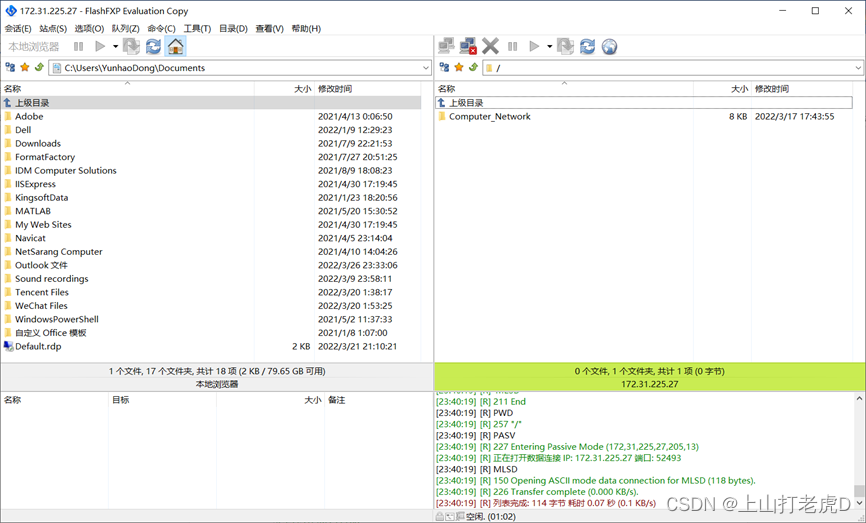
Task: Open the 站点(S) menu
Action: pyautogui.click(x=52, y=29)
